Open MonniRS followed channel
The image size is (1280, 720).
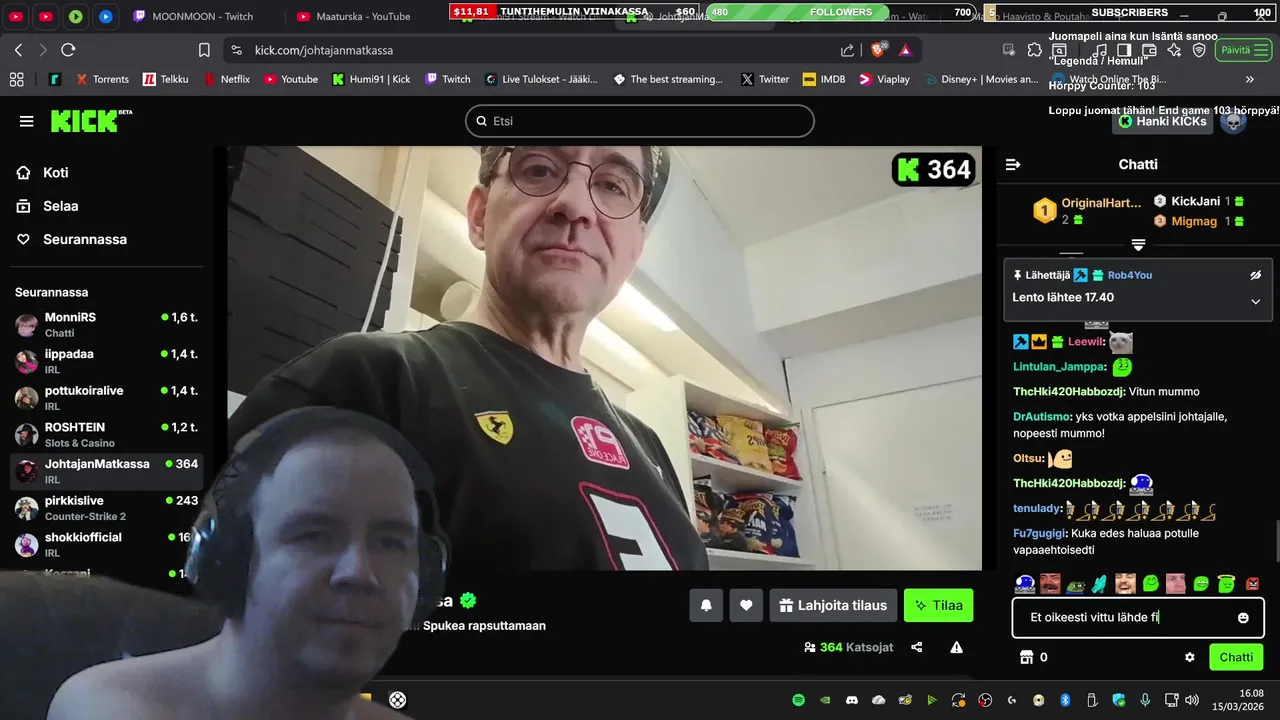pos(107,324)
